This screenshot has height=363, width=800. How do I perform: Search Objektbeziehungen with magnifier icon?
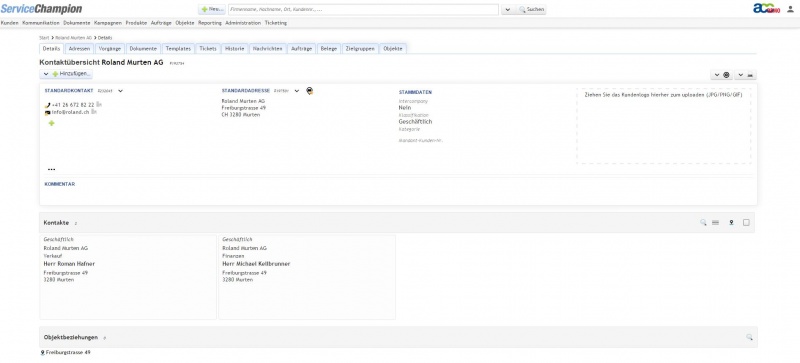click(749, 337)
